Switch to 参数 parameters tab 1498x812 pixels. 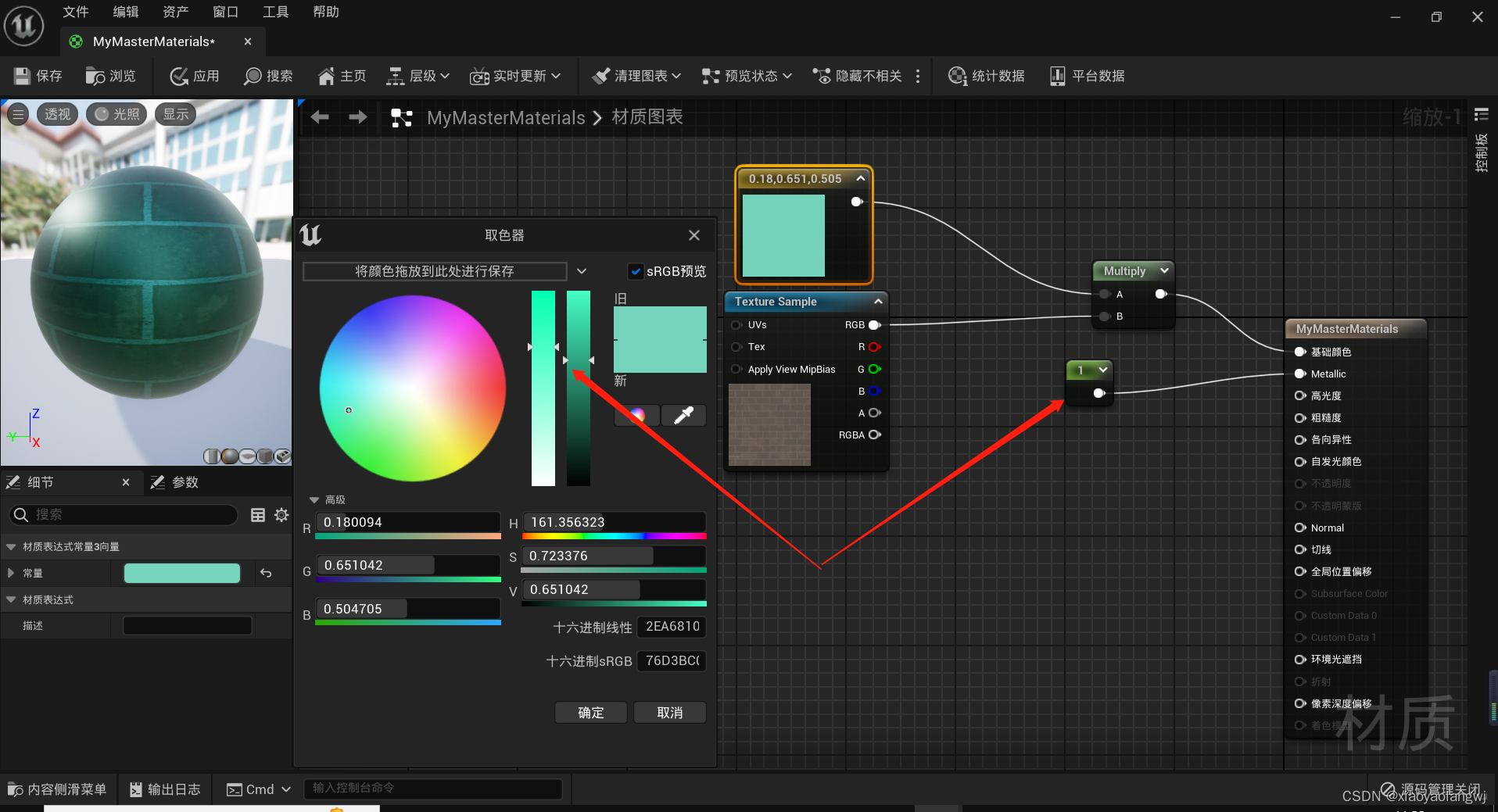pyautogui.click(x=175, y=482)
